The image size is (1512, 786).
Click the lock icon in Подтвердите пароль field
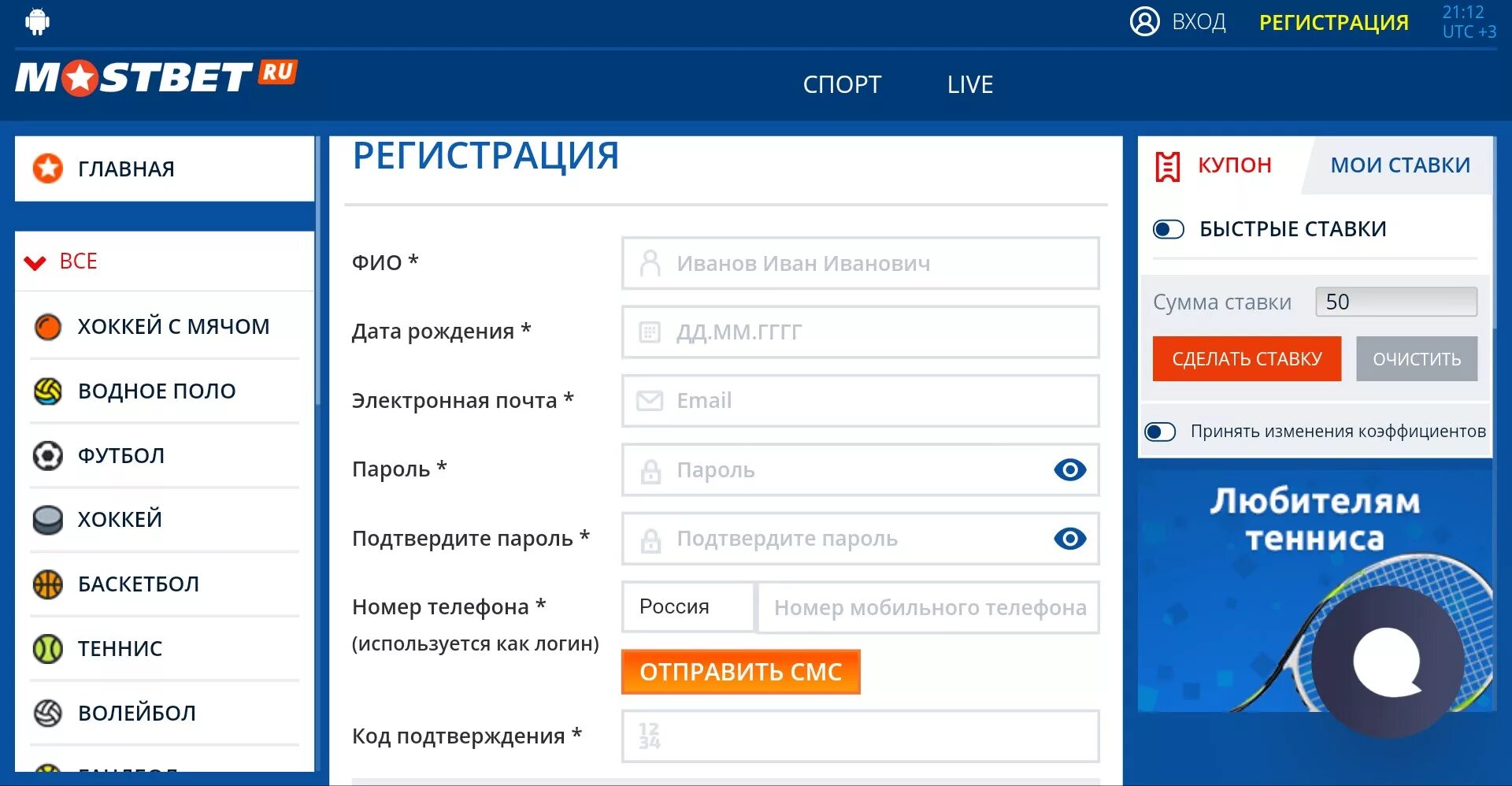[x=650, y=539]
